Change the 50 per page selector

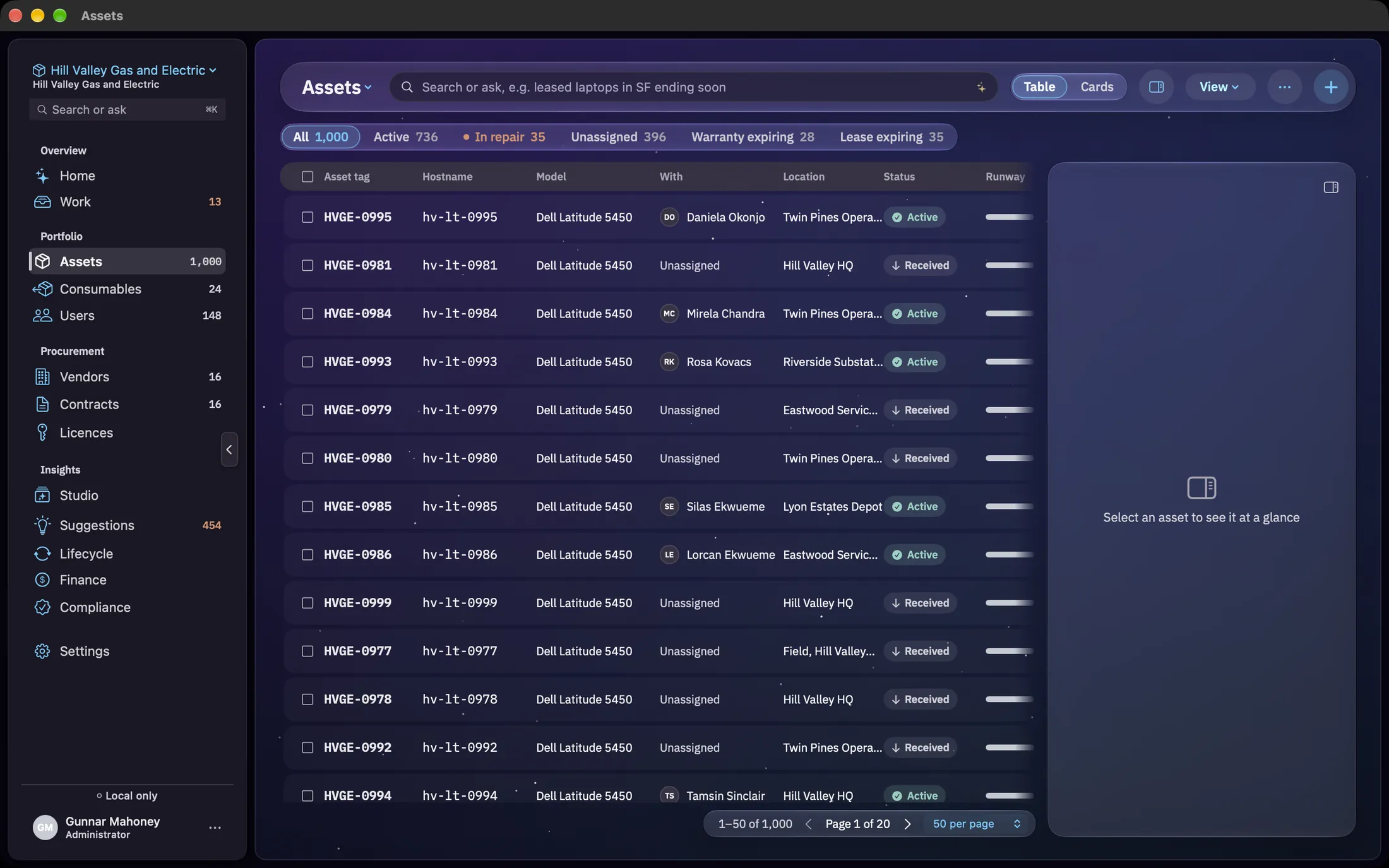pyautogui.click(x=976, y=824)
